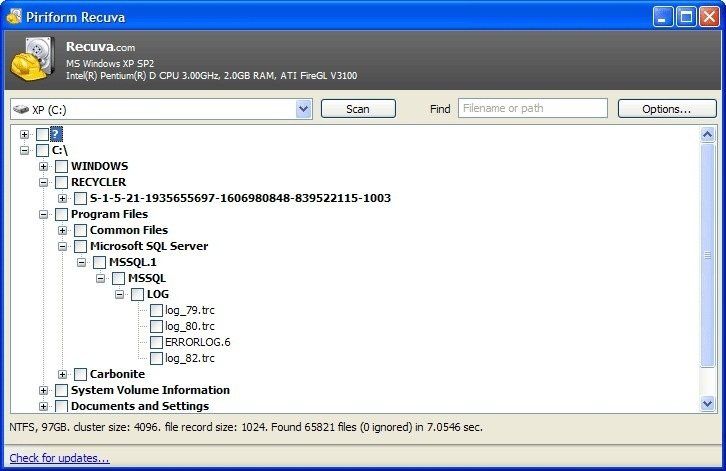Select the log_80.trc file name

190,326
